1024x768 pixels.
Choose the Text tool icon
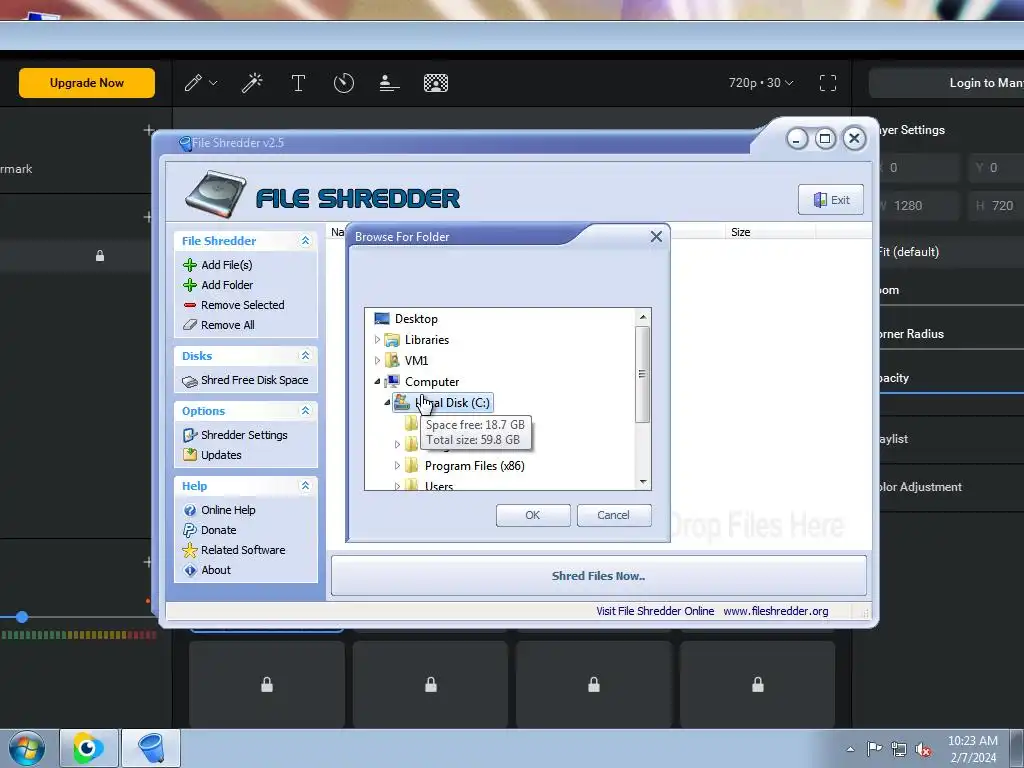[x=298, y=83]
